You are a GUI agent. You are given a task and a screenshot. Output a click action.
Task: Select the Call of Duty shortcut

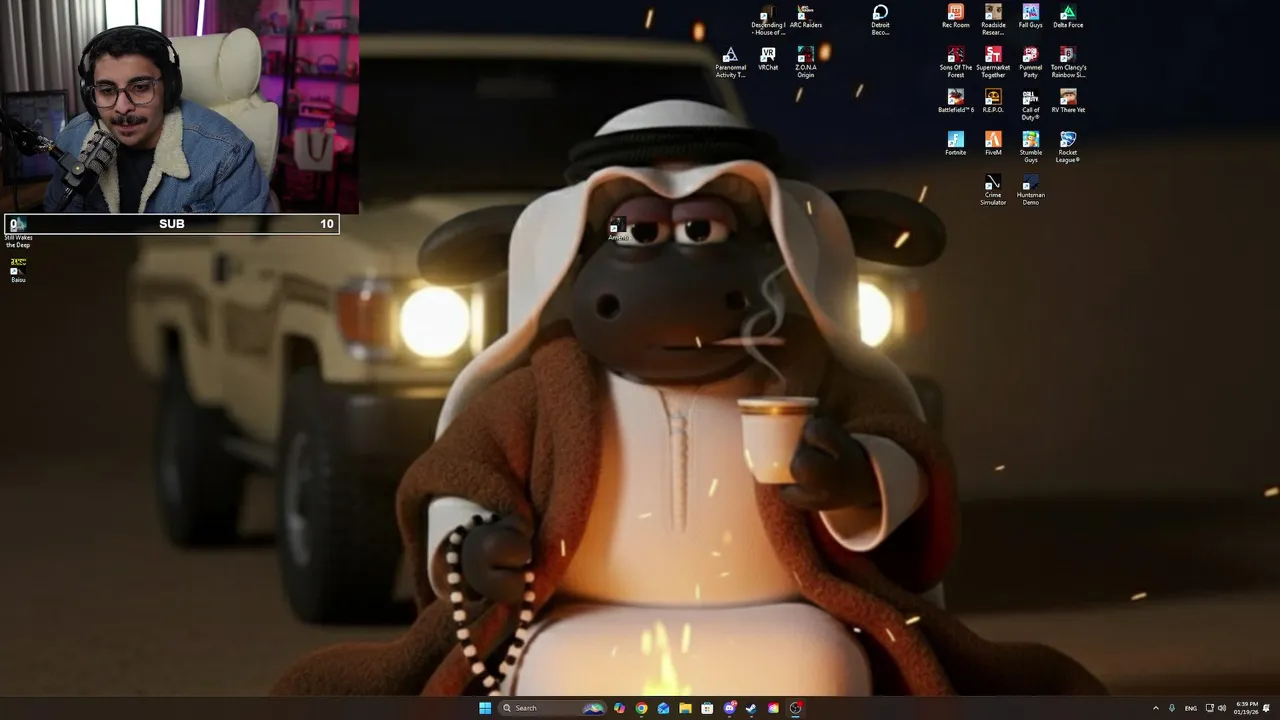[x=1030, y=106]
